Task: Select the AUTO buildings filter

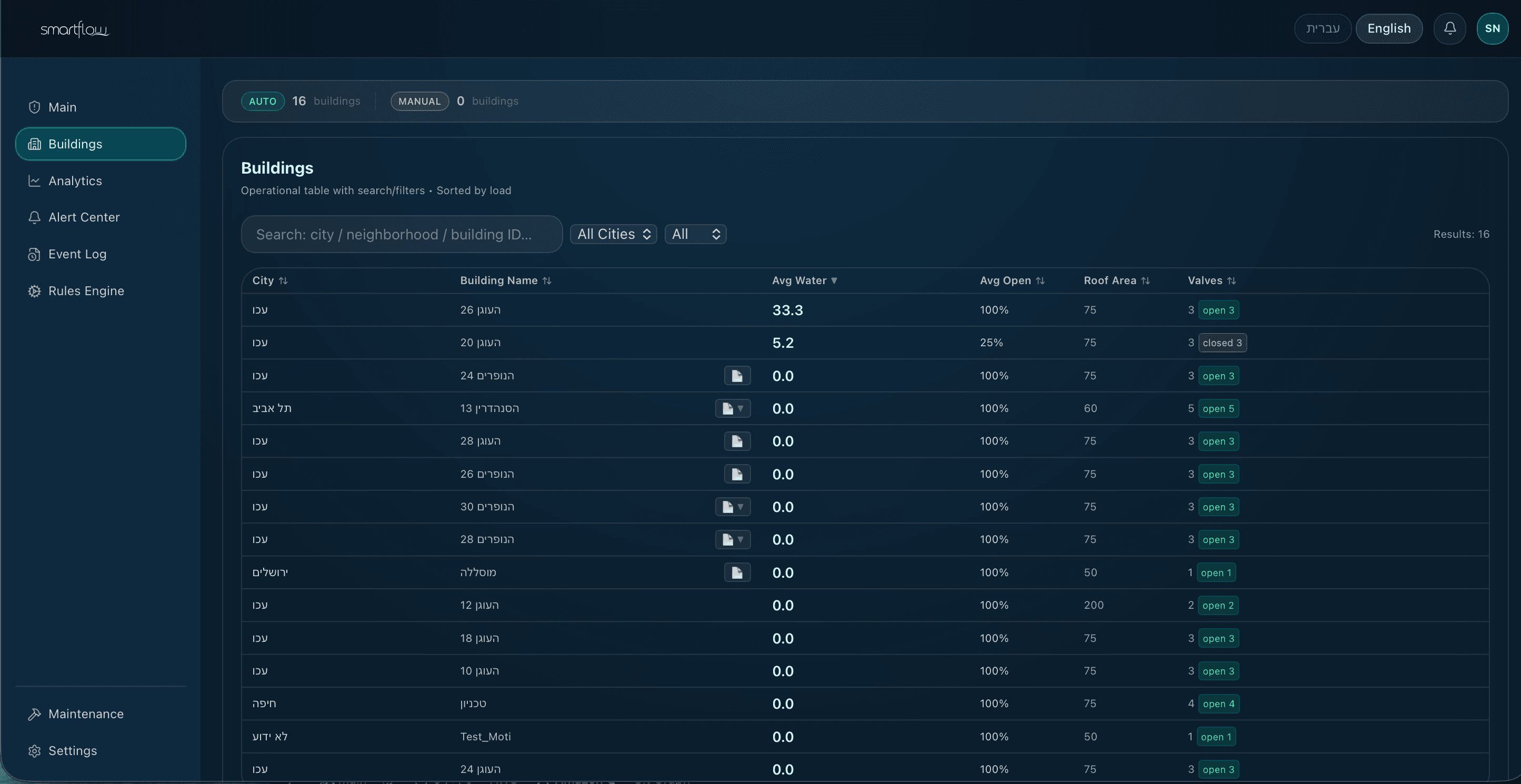Action: [x=262, y=101]
